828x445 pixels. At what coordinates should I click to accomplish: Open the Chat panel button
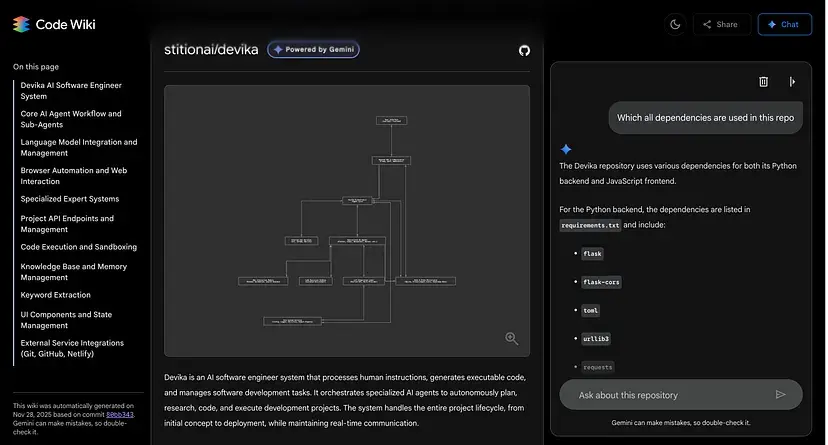coord(784,24)
